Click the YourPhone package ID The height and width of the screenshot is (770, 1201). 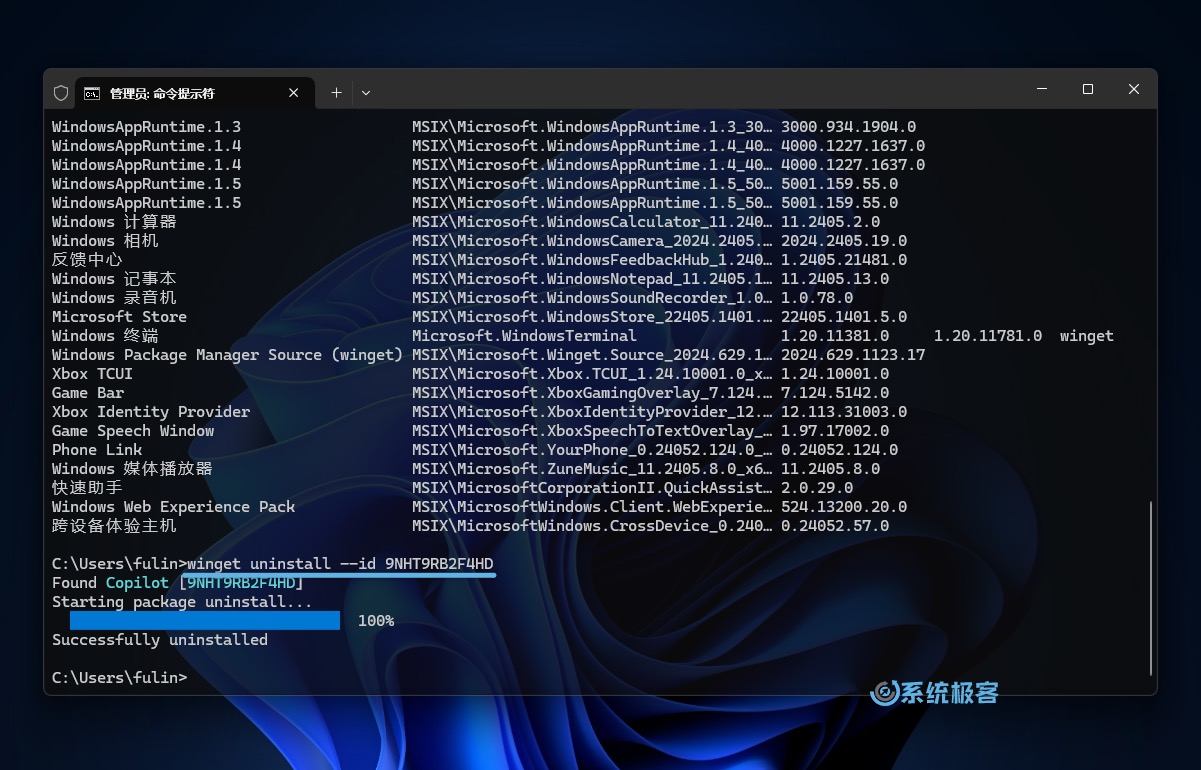coord(592,450)
